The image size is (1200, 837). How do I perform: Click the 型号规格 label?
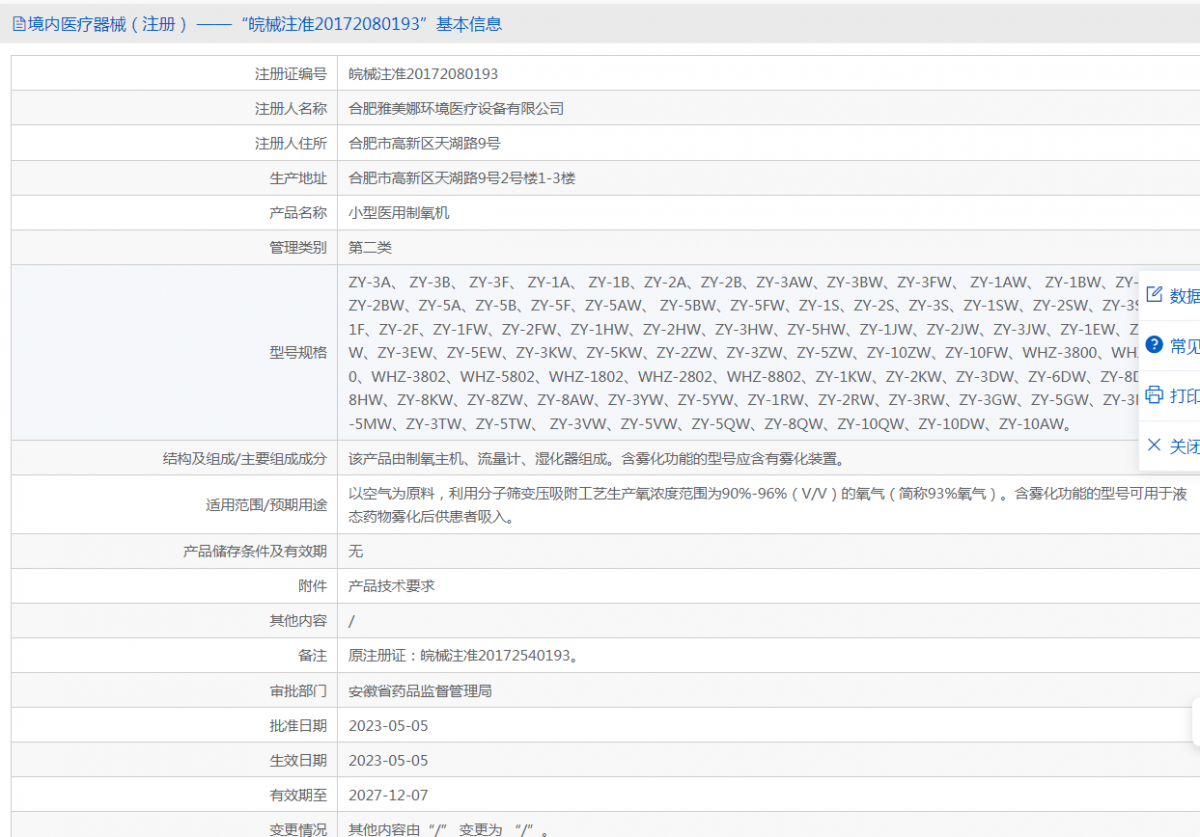pos(298,352)
